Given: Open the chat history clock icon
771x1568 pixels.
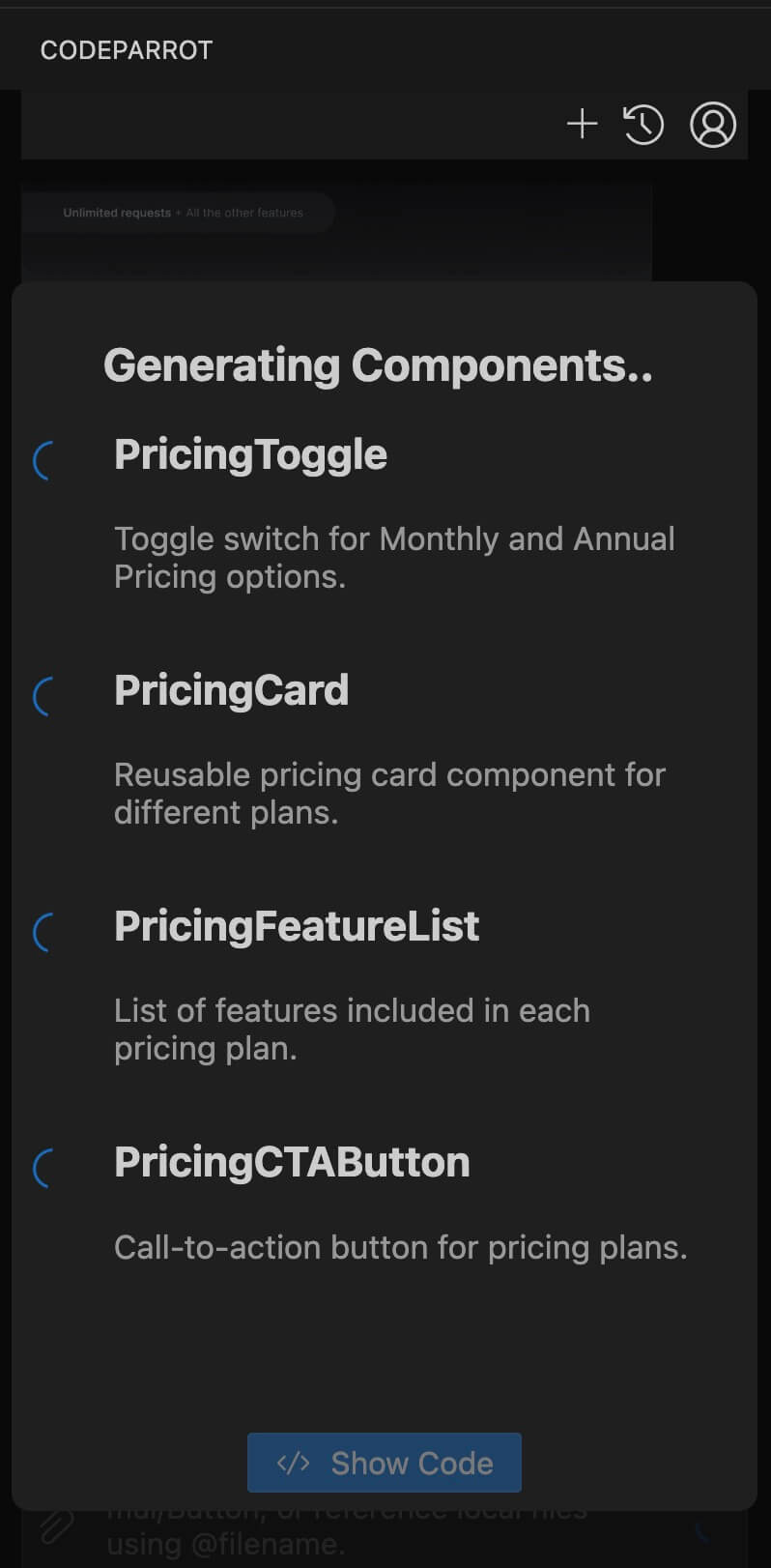Looking at the screenshot, I should pos(643,125).
